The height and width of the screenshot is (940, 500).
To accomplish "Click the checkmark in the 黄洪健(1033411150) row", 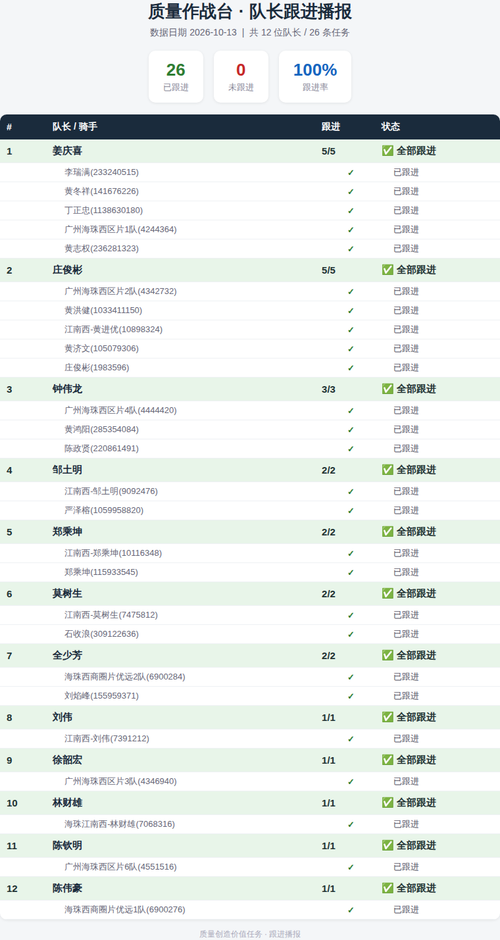I will click(351, 311).
